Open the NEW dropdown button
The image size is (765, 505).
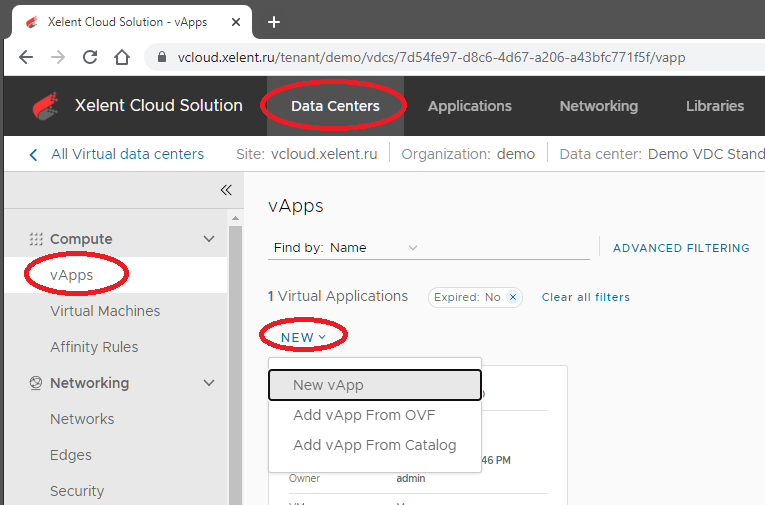(x=303, y=338)
